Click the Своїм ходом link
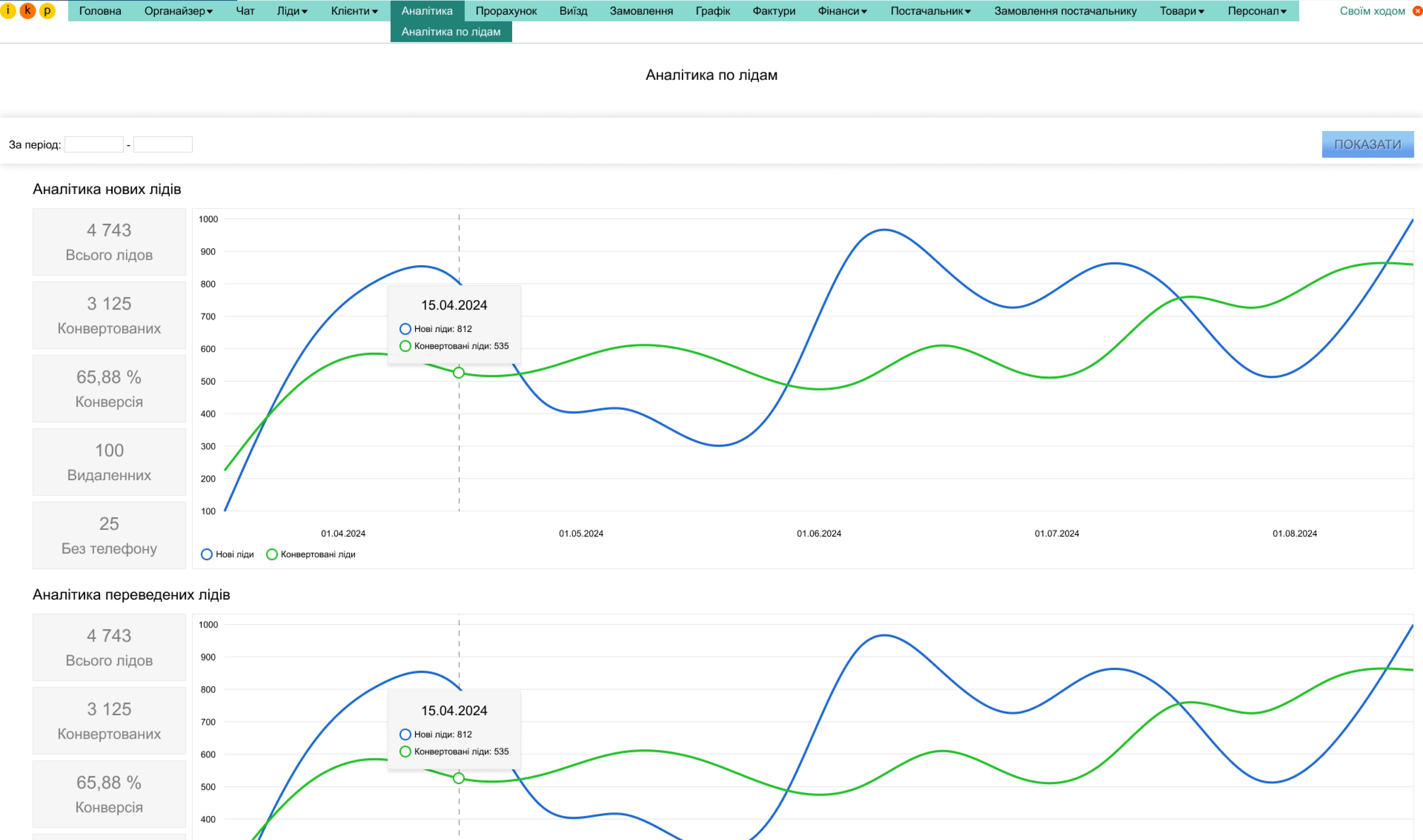 [1372, 11]
